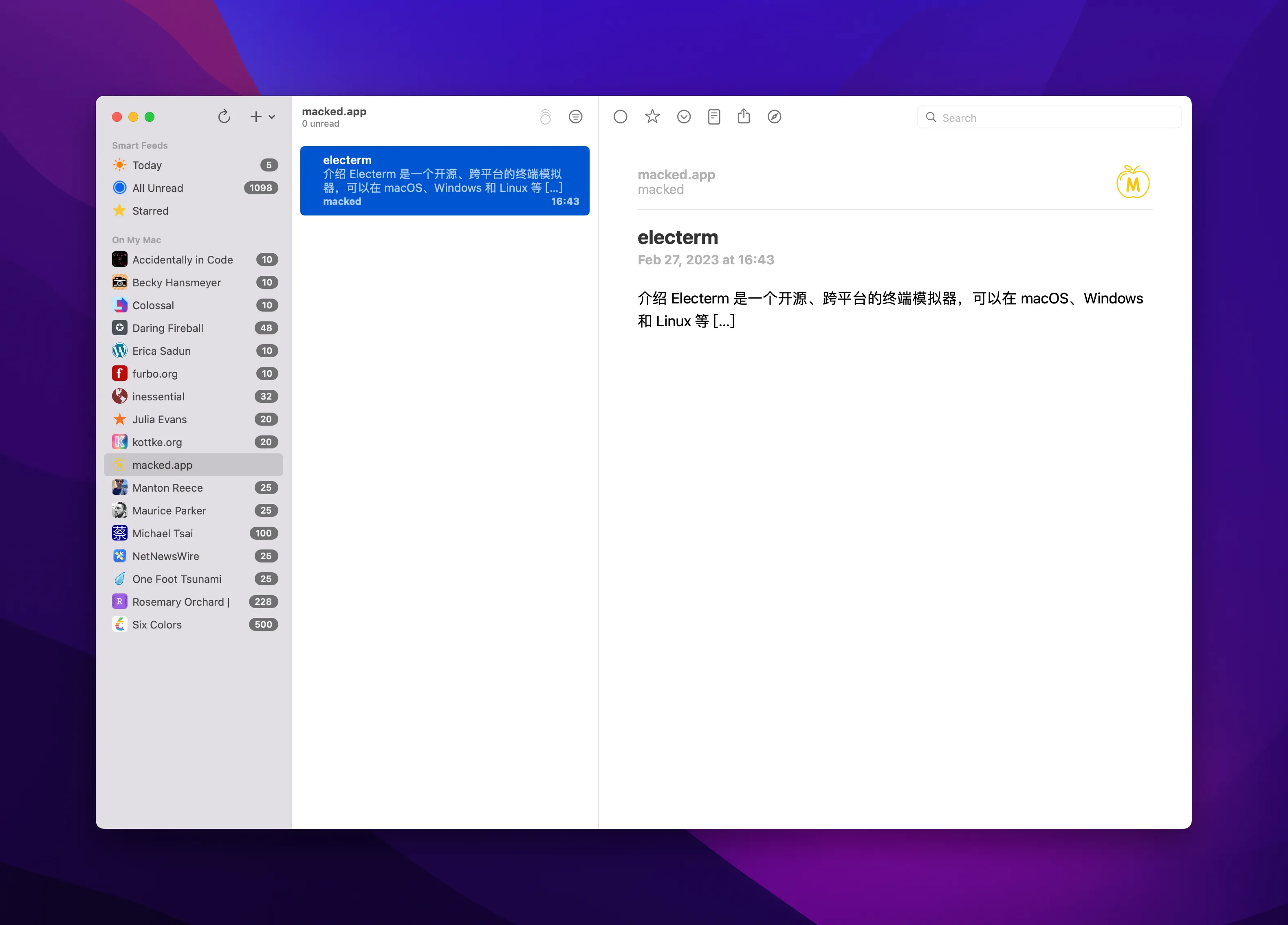Viewport: 1288px width, 925px height.
Task: Open Reader View for the article
Action: 714,116
